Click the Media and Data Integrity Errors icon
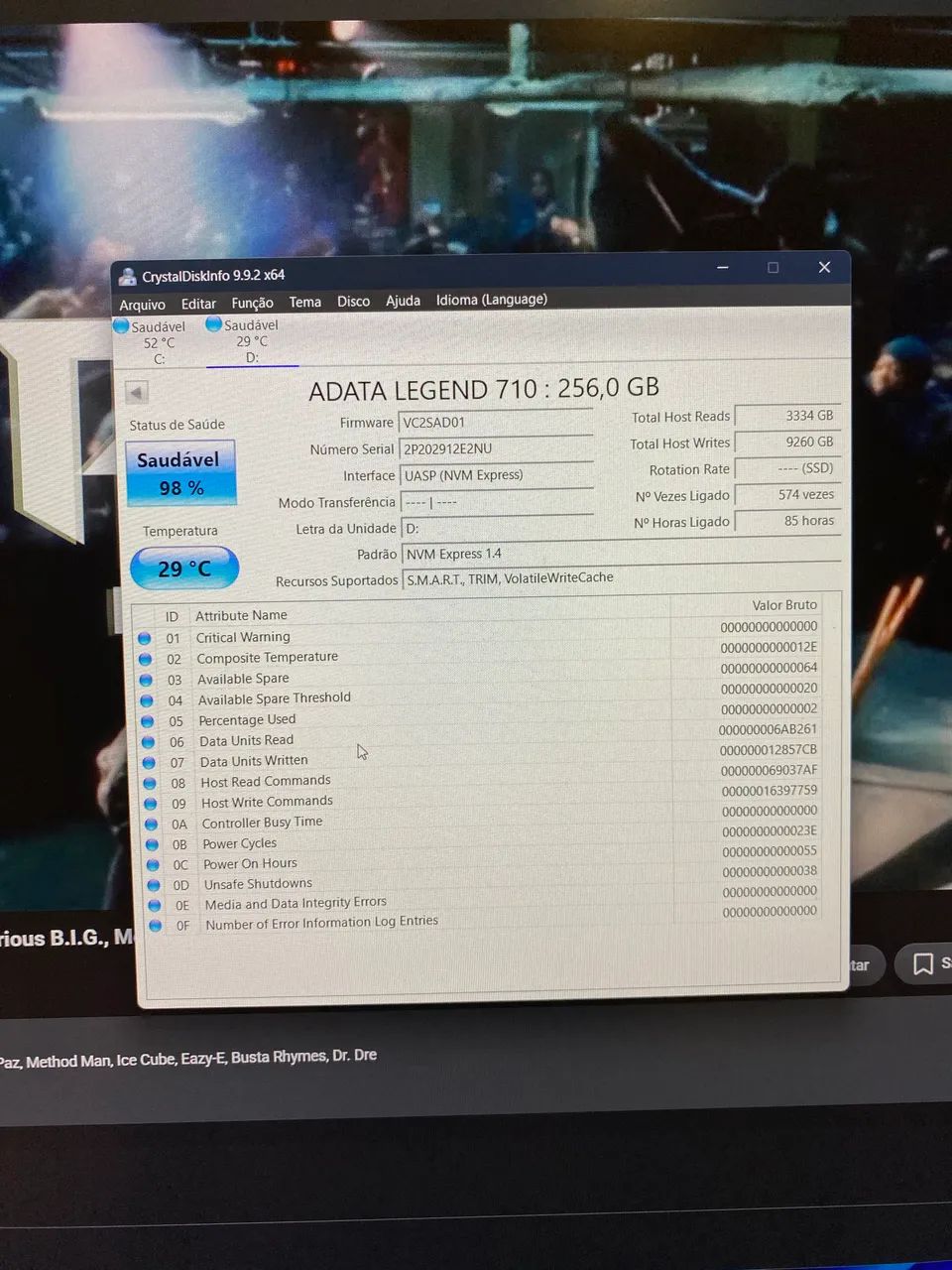The height and width of the screenshot is (1270, 952). (x=155, y=905)
